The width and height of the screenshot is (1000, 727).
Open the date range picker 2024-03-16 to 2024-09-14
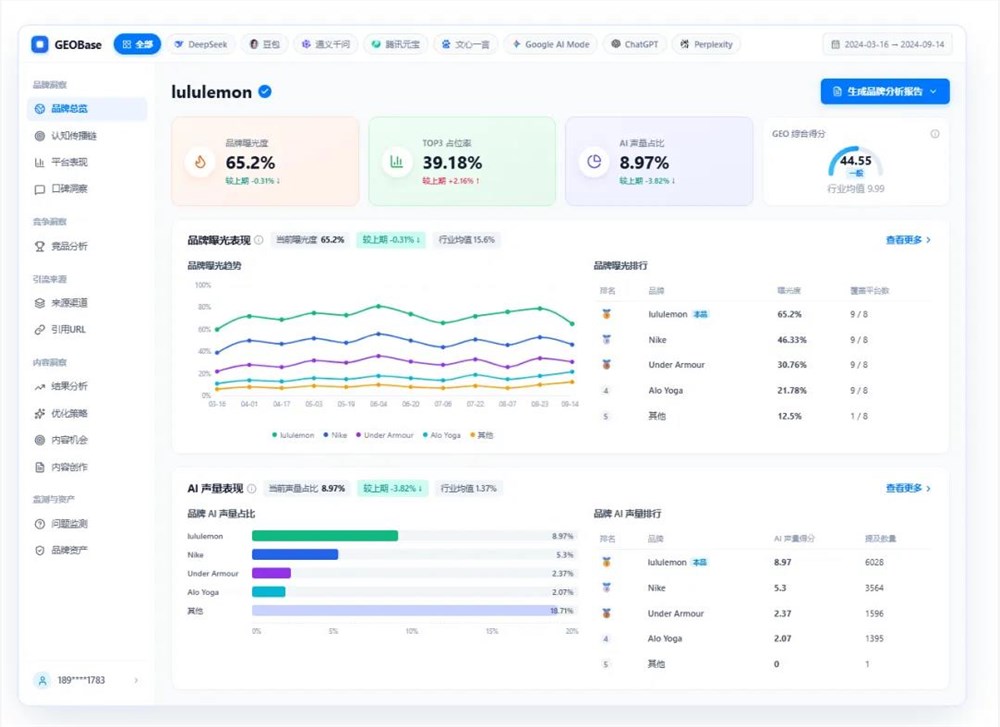[887, 45]
